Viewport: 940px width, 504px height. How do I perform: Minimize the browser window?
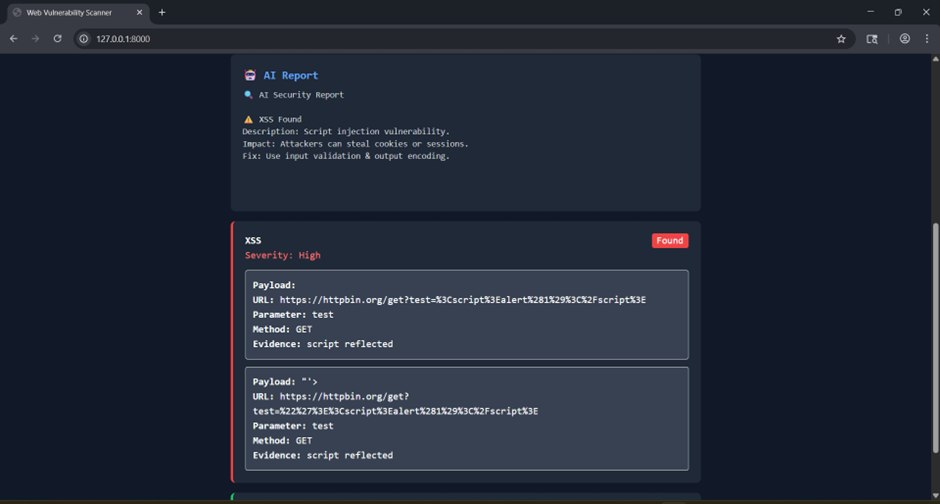870,12
